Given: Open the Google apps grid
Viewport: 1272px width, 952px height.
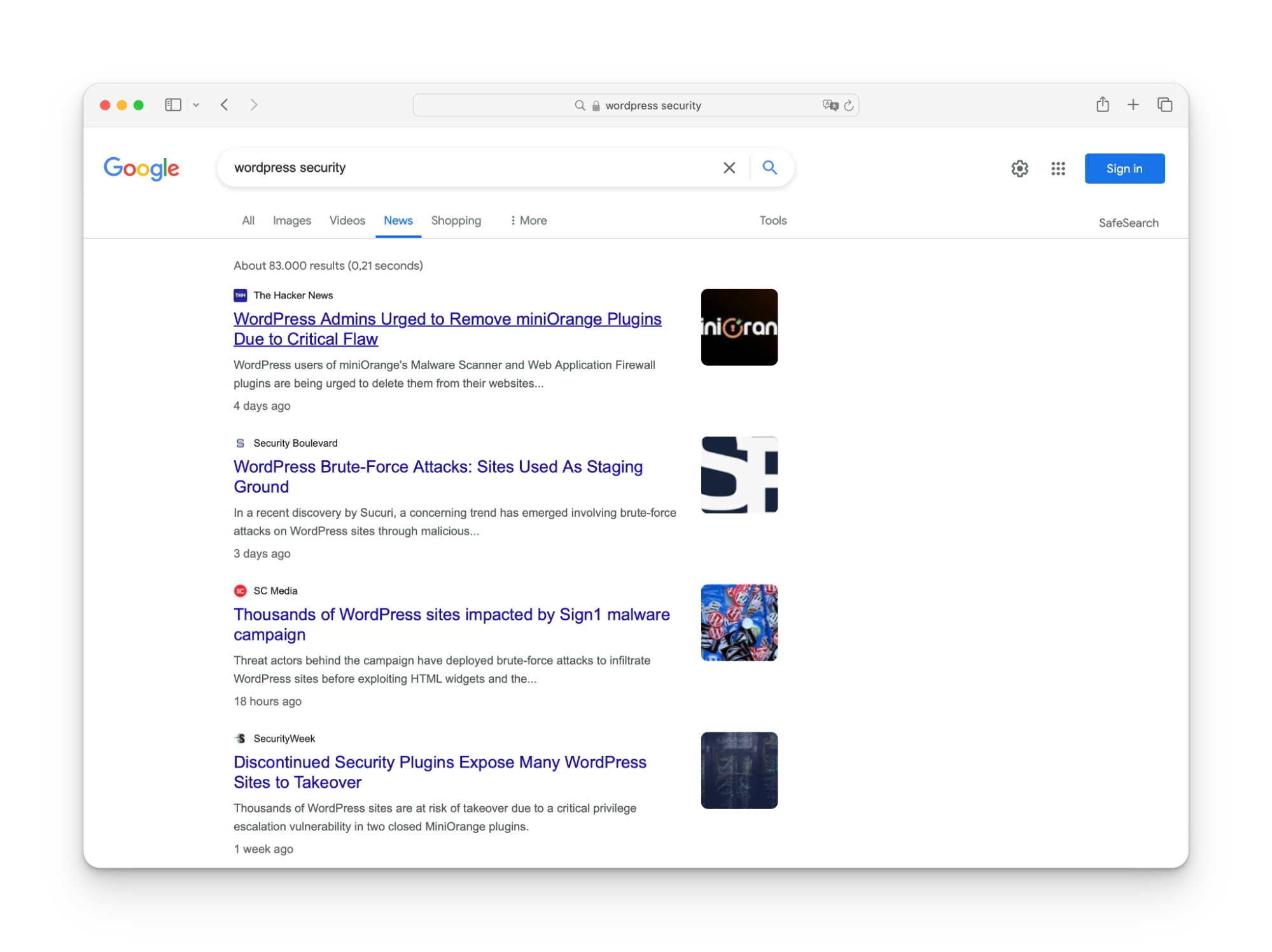Looking at the screenshot, I should pyautogui.click(x=1058, y=169).
